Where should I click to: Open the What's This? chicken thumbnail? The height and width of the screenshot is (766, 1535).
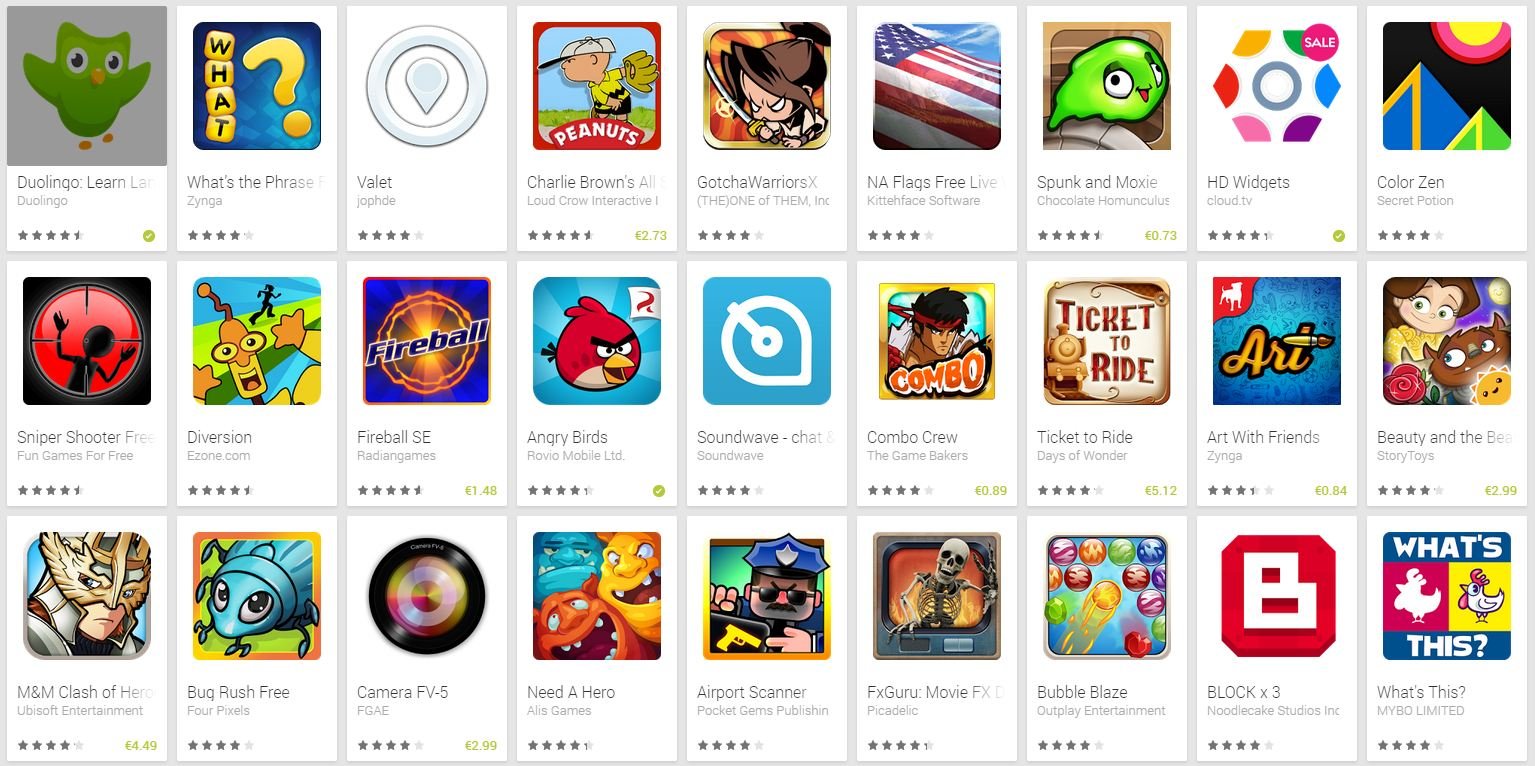click(1447, 596)
